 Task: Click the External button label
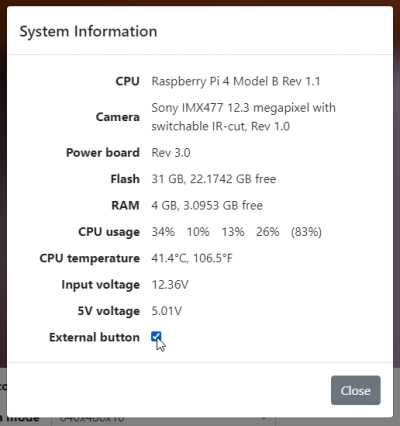click(94, 337)
